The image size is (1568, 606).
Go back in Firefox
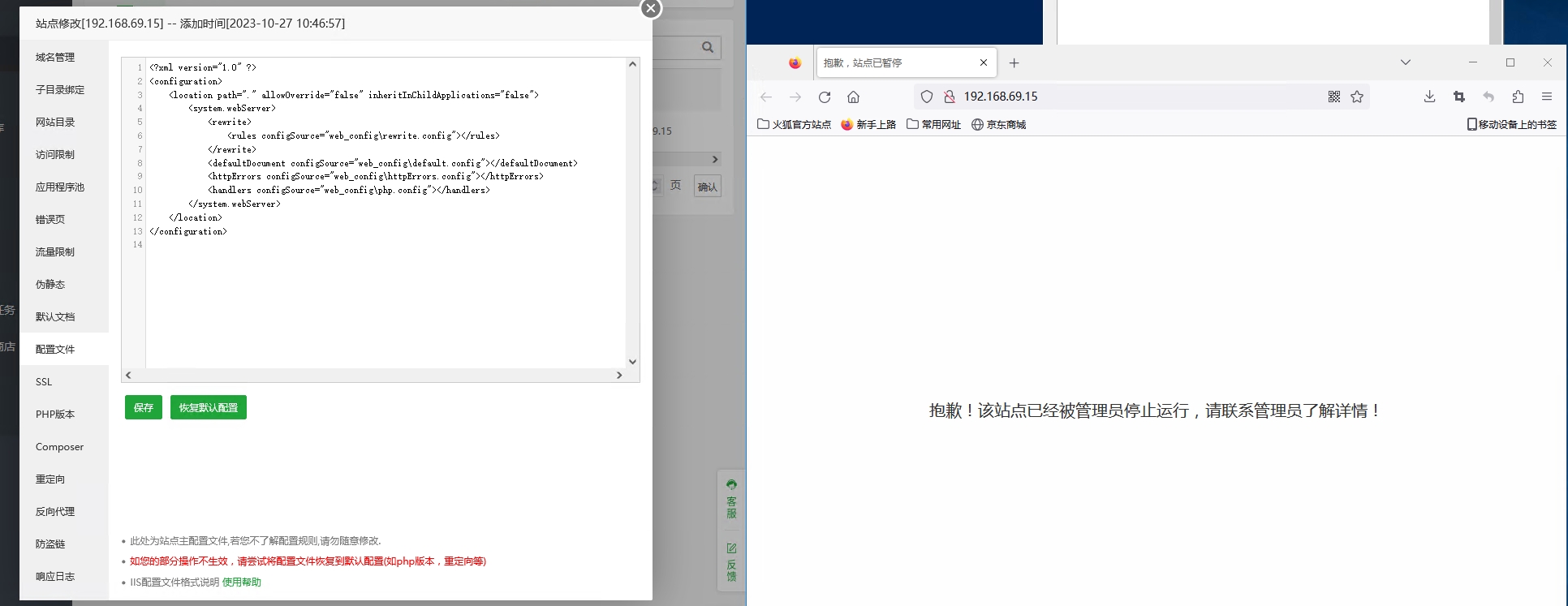(766, 97)
